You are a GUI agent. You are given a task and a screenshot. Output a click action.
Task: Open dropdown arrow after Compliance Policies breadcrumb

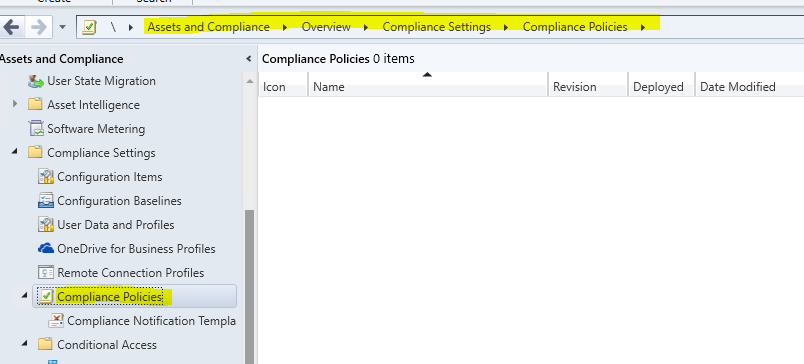pyautogui.click(x=643, y=27)
